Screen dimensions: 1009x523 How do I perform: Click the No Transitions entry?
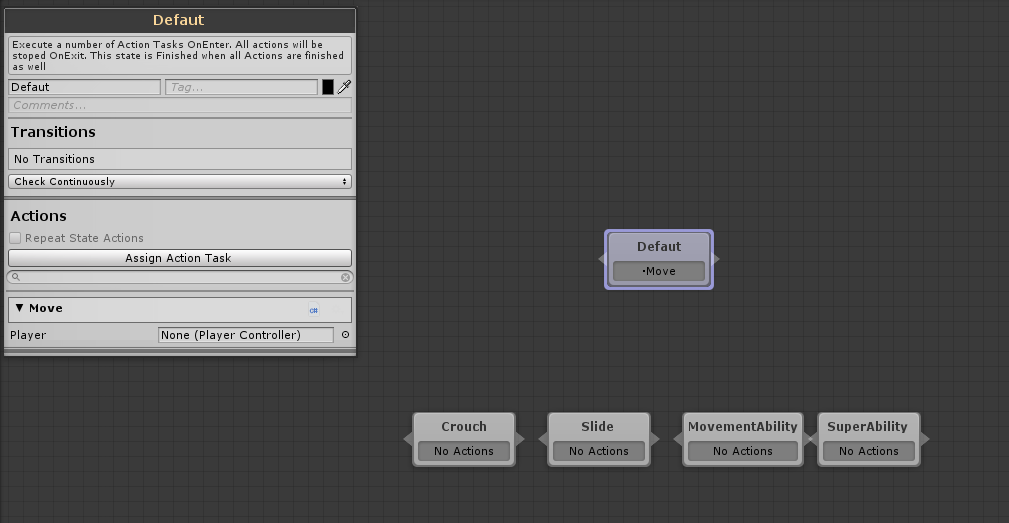[x=180, y=159]
